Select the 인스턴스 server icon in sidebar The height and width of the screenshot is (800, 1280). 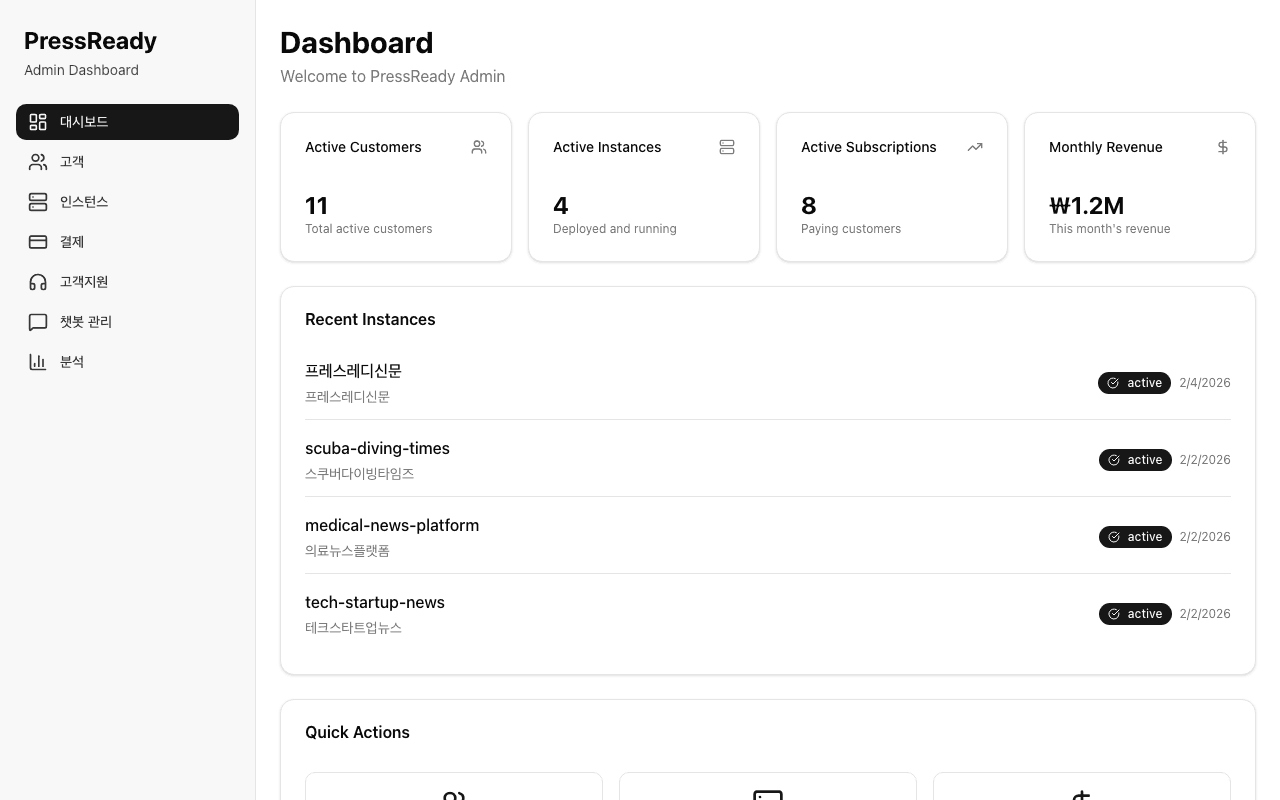[38, 202]
